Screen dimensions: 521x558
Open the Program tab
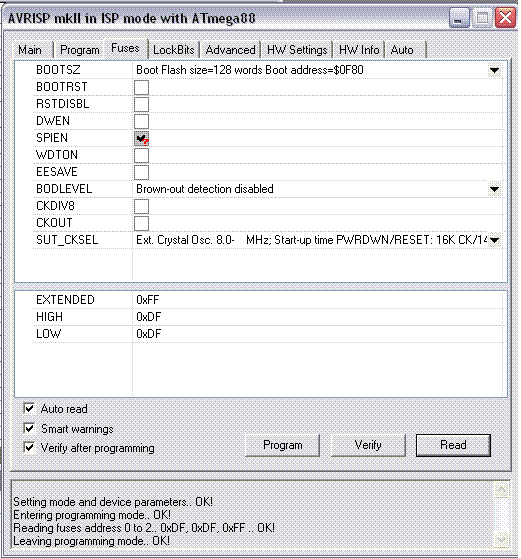click(x=80, y=50)
